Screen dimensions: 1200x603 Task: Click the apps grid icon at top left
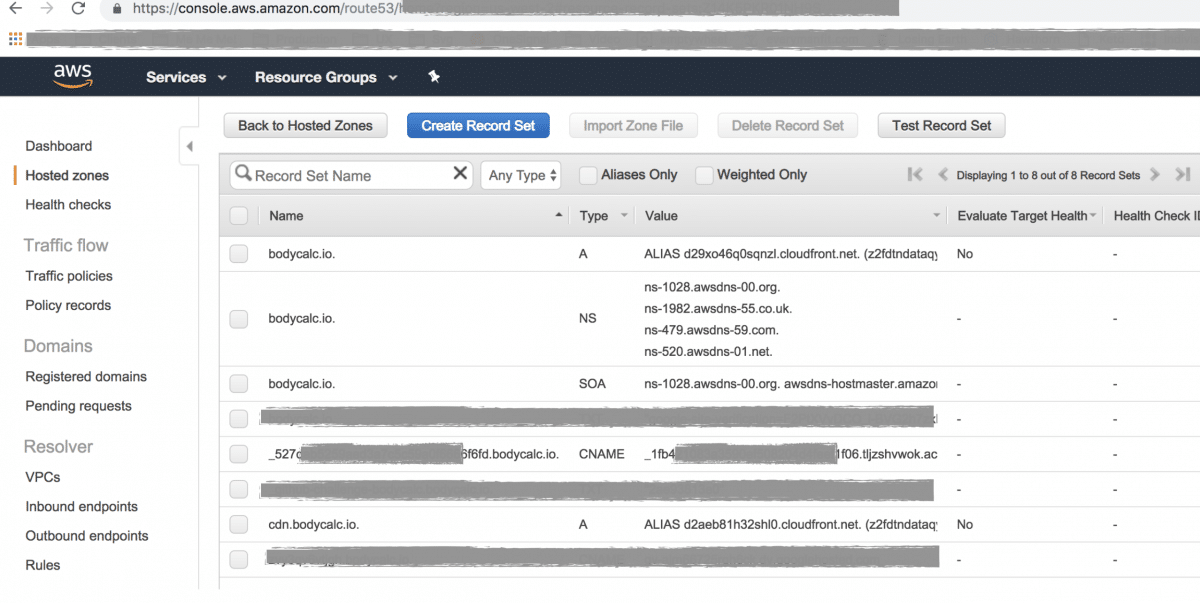[x=14, y=38]
